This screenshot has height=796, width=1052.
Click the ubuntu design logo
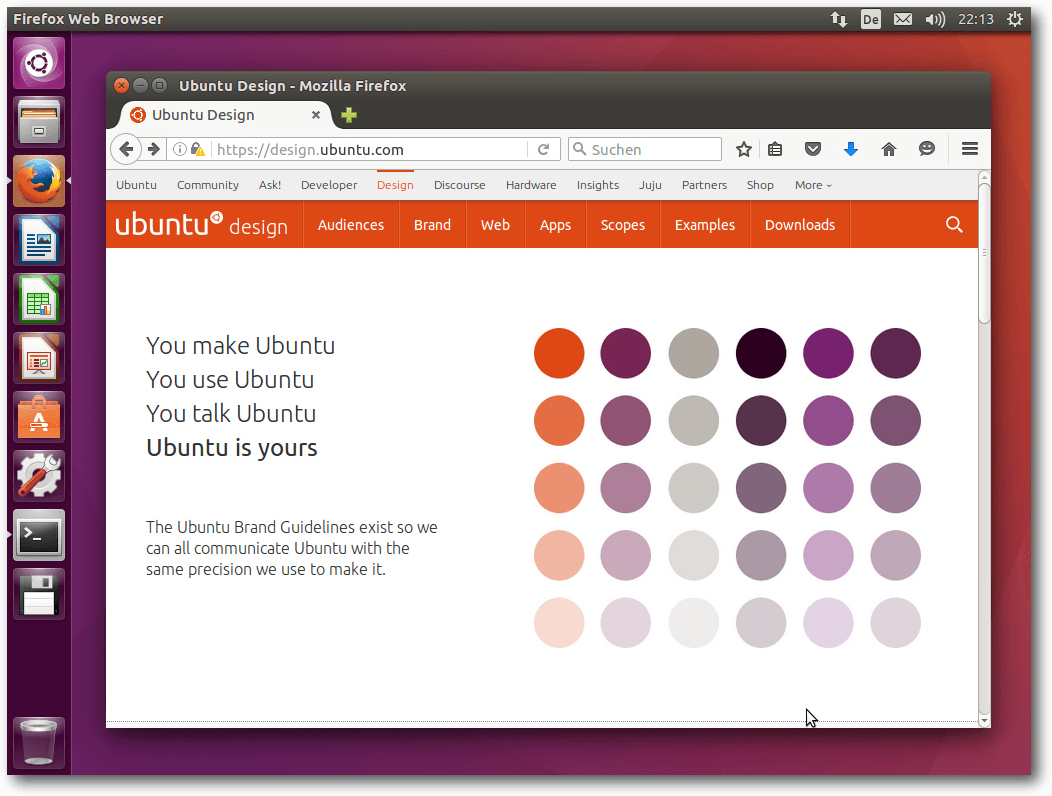pyautogui.click(x=201, y=225)
